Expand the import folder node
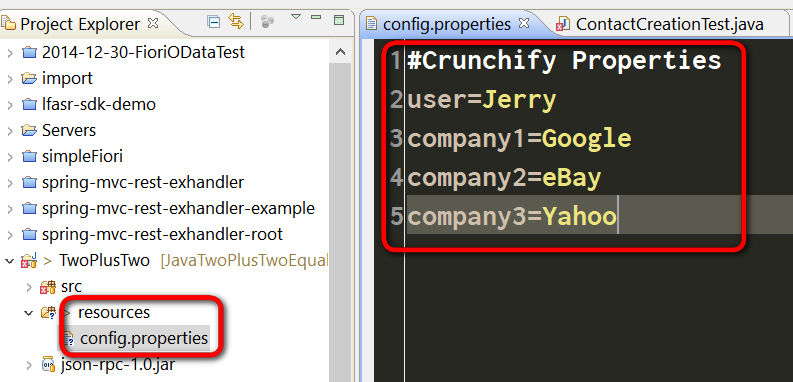The image size is (793, 382). point(10,79)
